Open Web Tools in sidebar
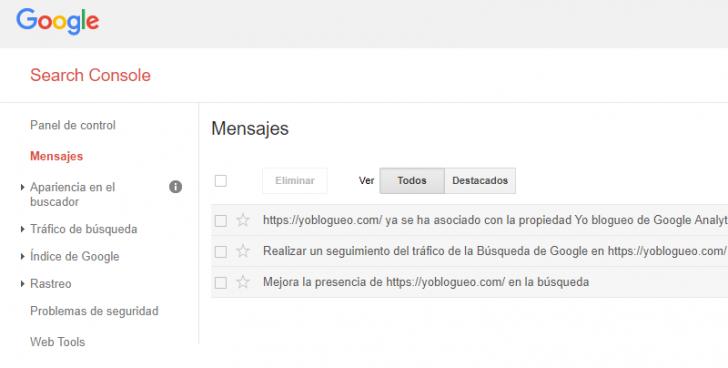This screenshot has height=368, width=728. [x=58, y=342]
